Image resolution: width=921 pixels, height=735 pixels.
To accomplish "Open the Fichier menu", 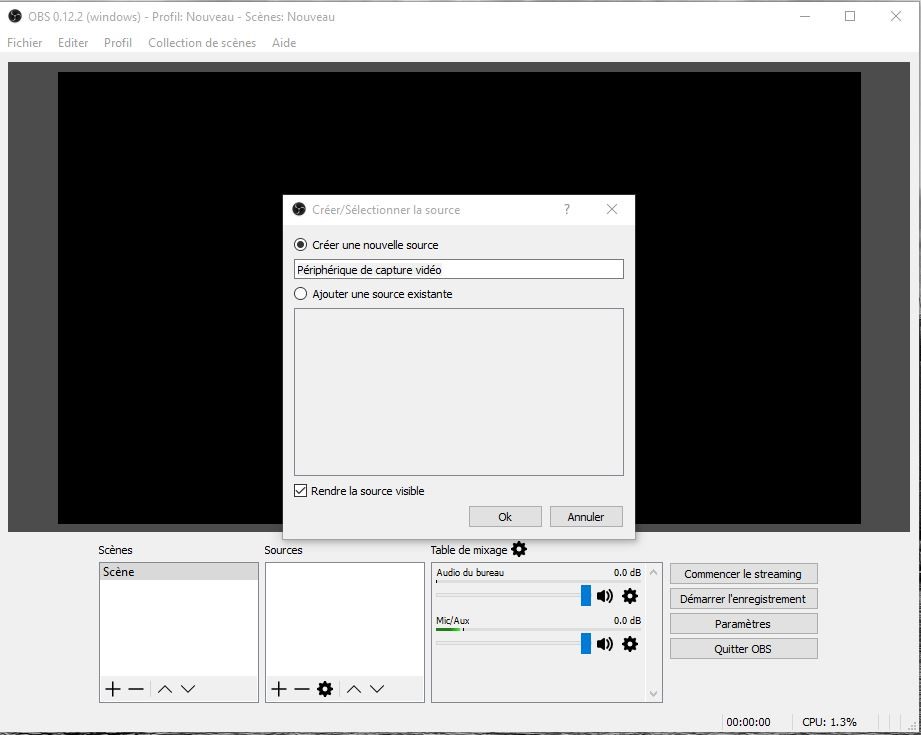I will pyautogui.click(x=25, y=43).
